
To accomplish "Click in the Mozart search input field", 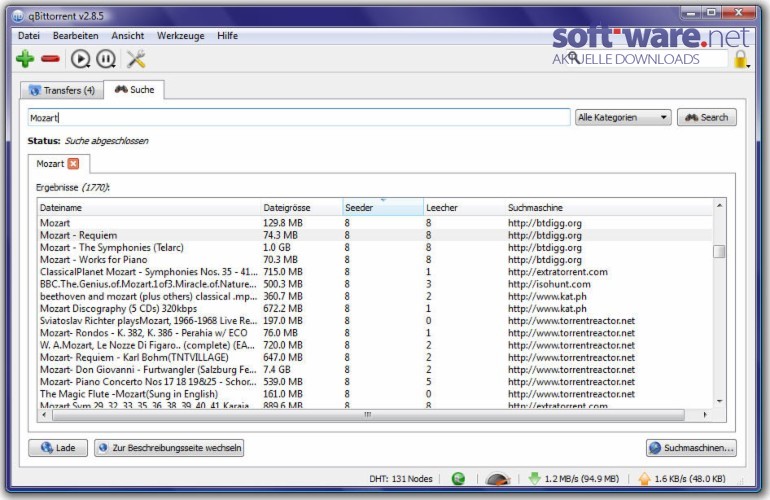I will 299,117.
